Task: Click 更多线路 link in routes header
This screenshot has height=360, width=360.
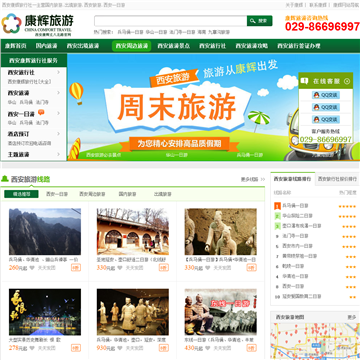Action: [249, 179]
